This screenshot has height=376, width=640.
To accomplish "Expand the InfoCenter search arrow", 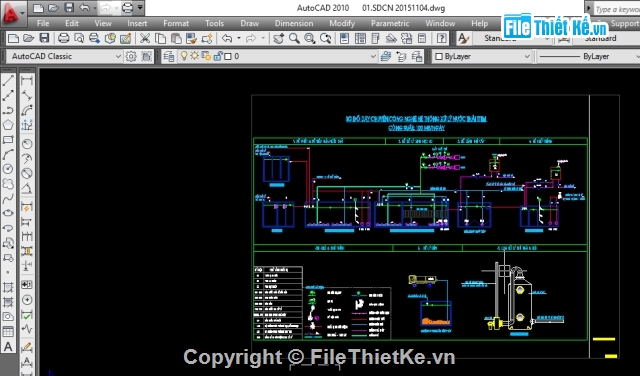I will coord(588,8).
